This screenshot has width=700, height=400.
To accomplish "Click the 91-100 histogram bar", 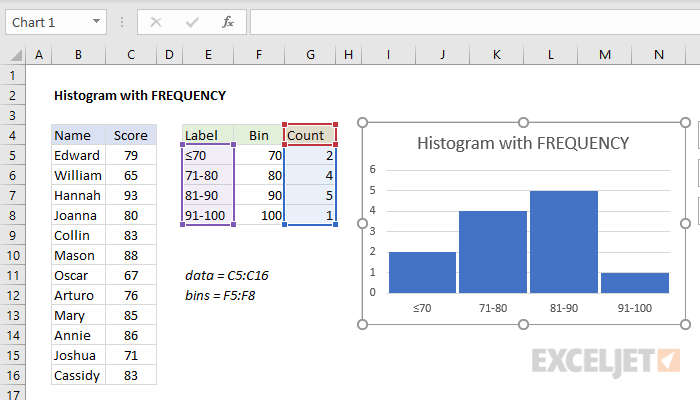I will click(x=635, y=283).
